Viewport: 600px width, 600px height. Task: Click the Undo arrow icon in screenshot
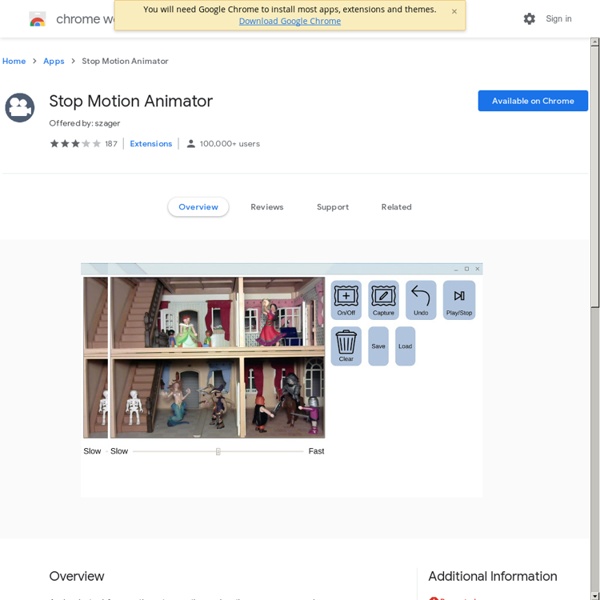click(421, 300)
